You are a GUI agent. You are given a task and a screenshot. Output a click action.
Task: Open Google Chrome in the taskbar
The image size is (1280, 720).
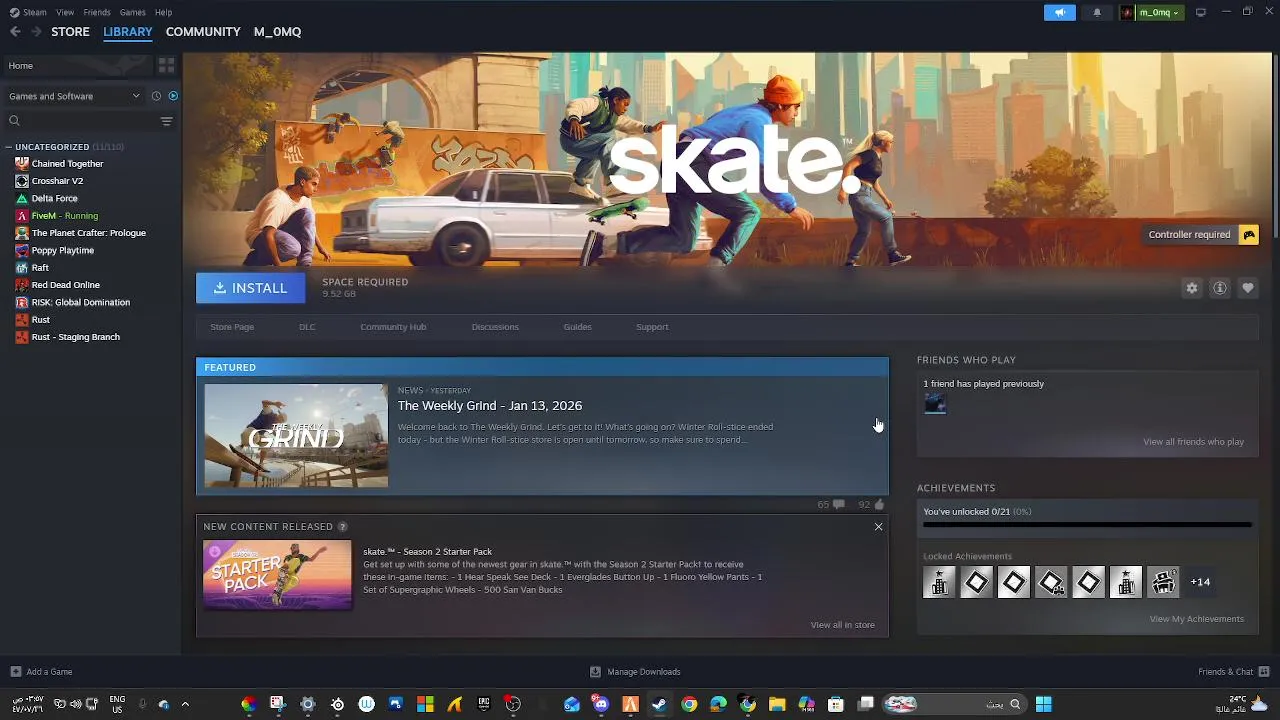pos(689,704)
